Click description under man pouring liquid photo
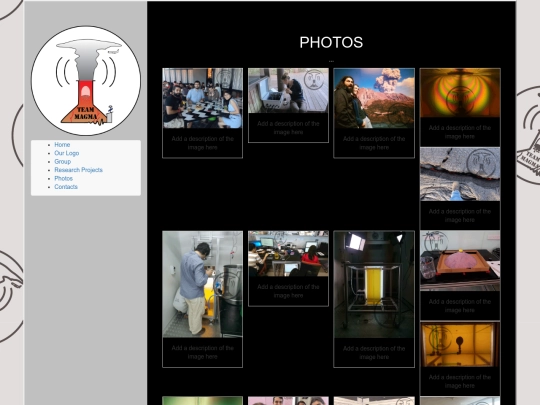 [202, 352]
